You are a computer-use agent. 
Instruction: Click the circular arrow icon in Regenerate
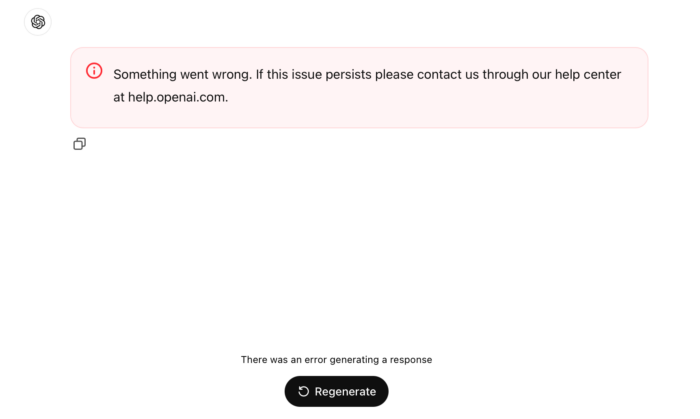(x=303, y=391)
